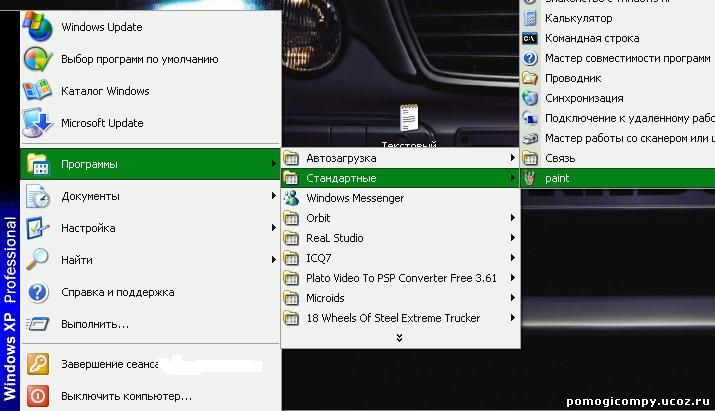Click the Windows Update globe icon

[x=37, y=27]
